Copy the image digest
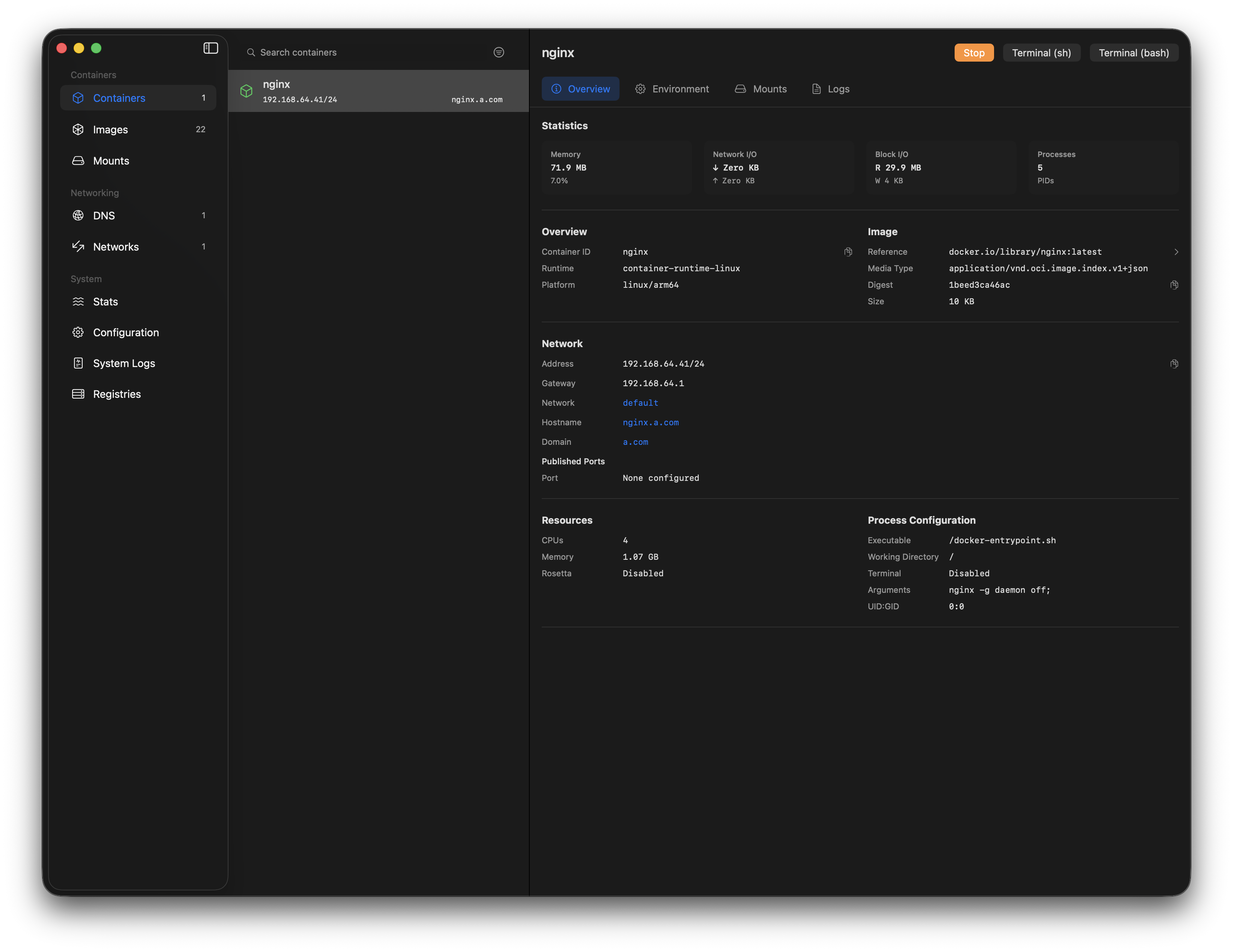Screen dimensions: 1233x952 point(1174,285)
